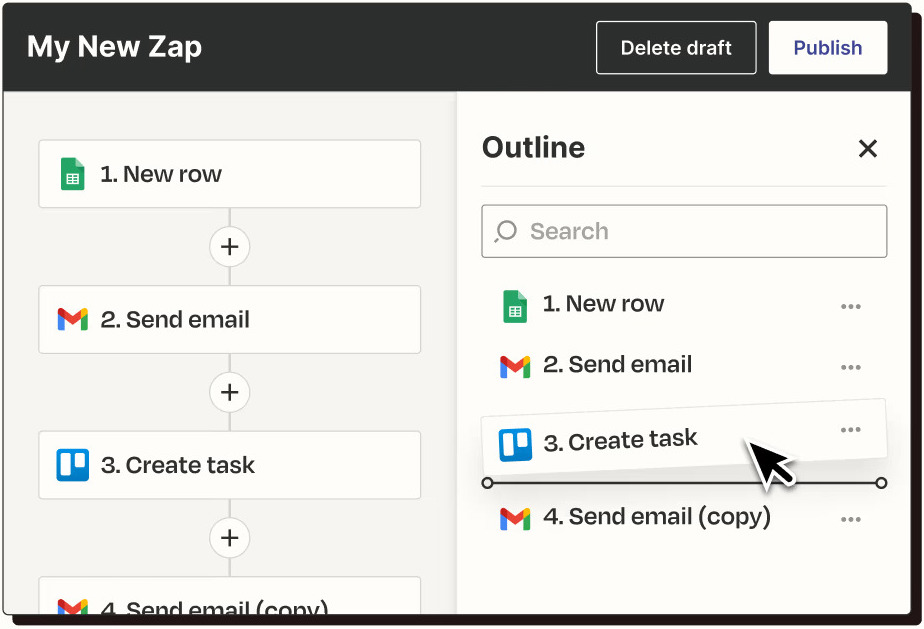Viewport: 924px width, 629px height.
Task: Click Trello icon on editor '3. Create task'
Action: [x=72, y=465]
